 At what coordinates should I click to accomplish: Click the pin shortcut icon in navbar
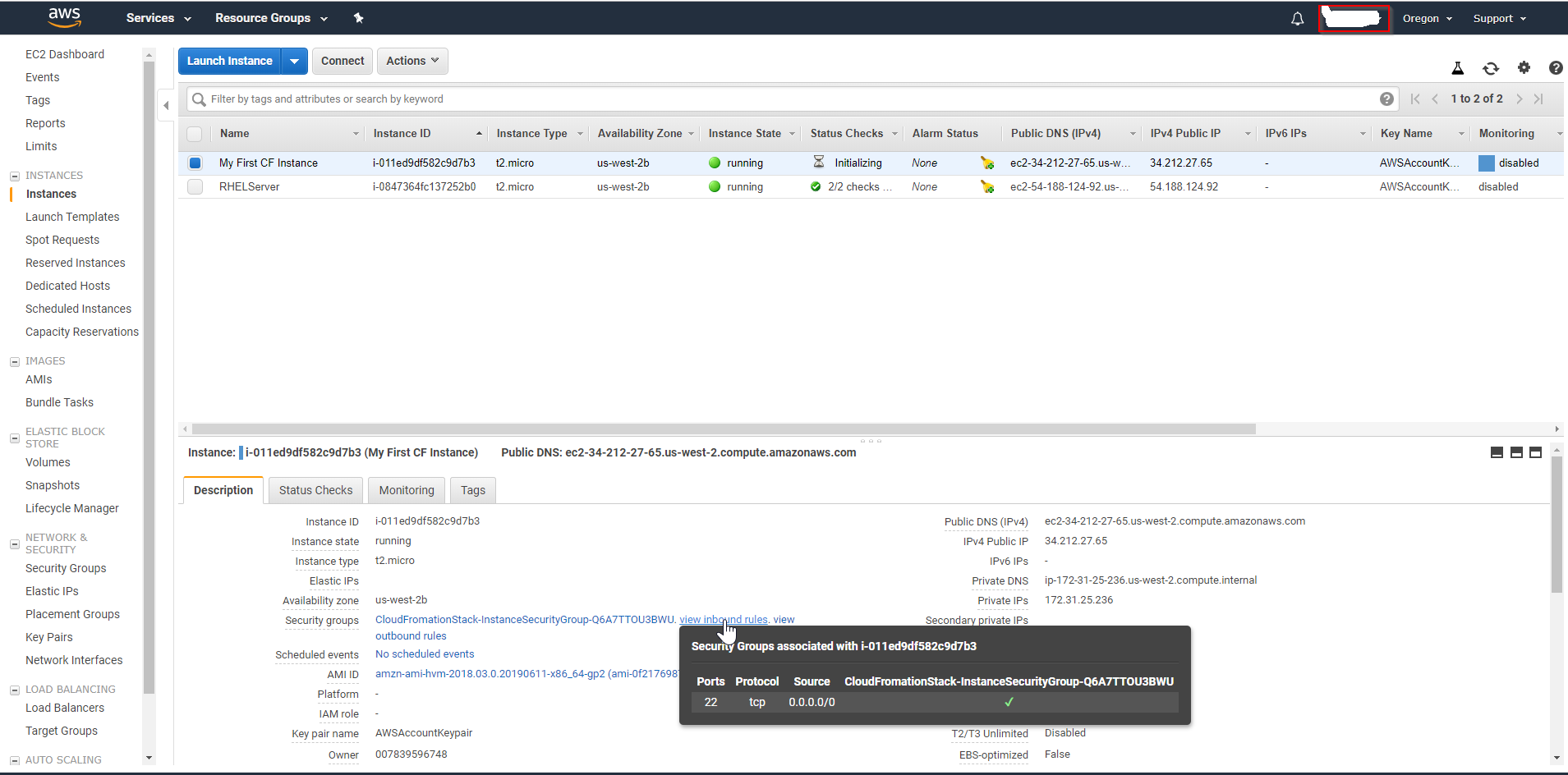pos(358,18)
